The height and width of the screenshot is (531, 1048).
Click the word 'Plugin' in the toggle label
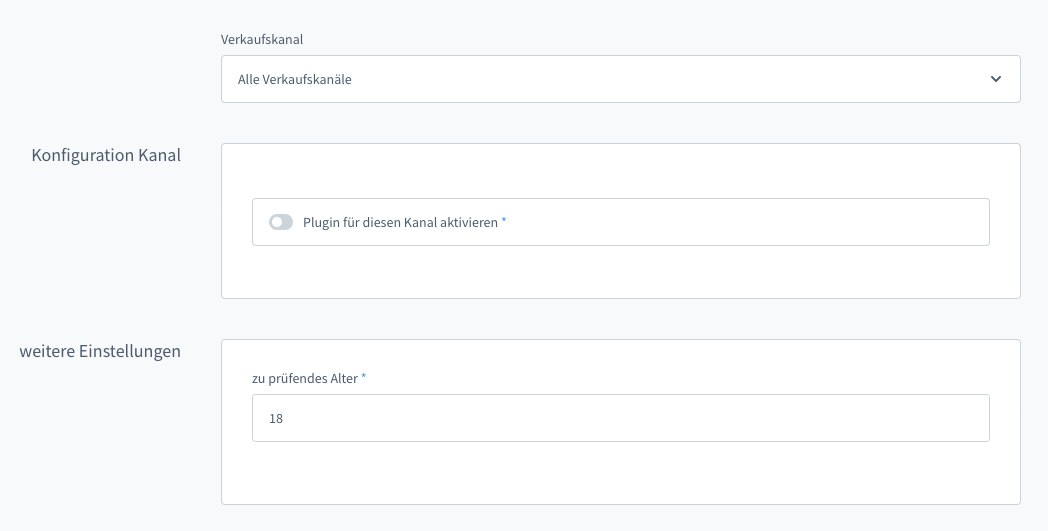click(321, 222)
